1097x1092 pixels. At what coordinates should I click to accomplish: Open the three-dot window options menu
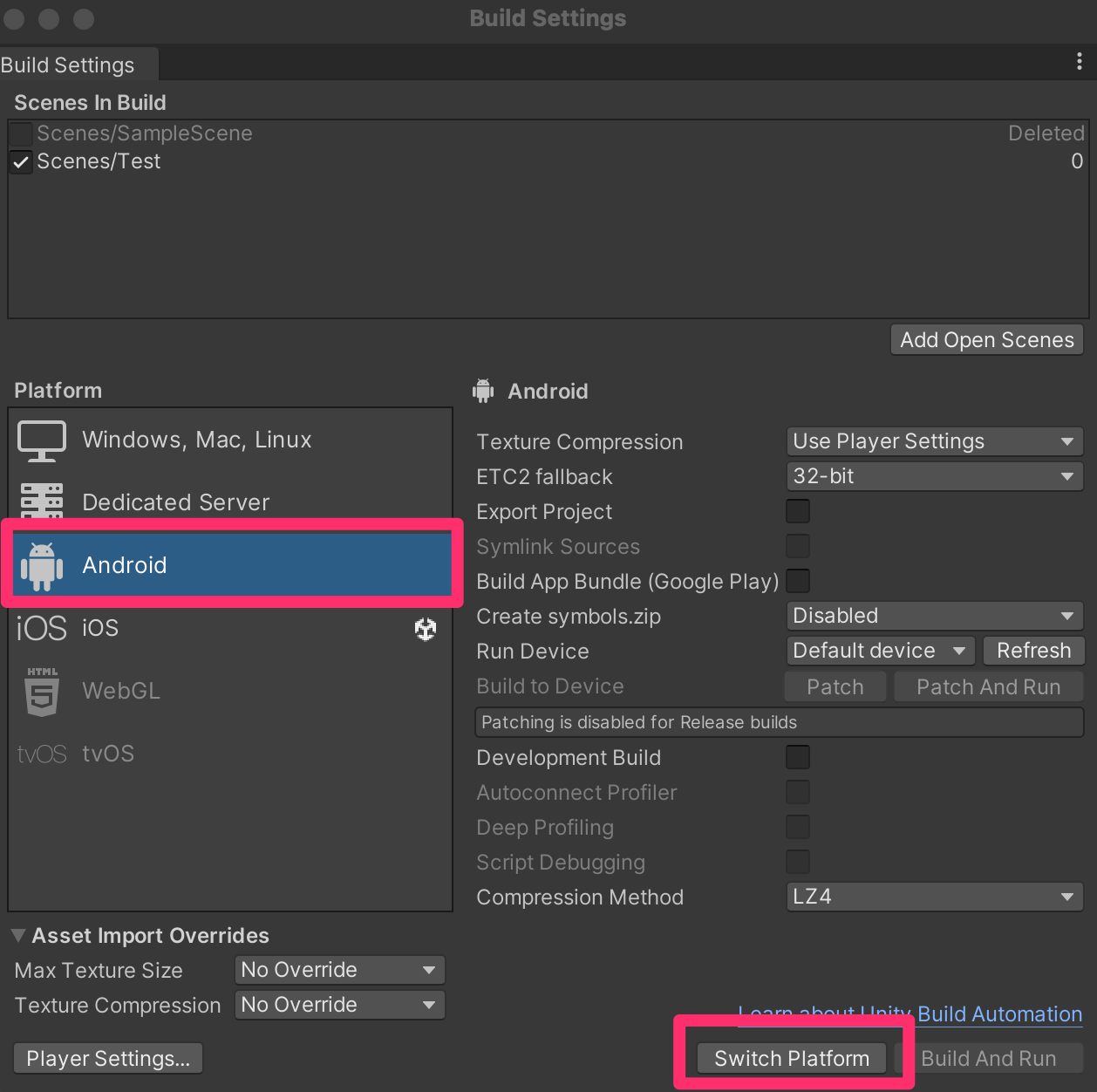(x=1080, y=61)
